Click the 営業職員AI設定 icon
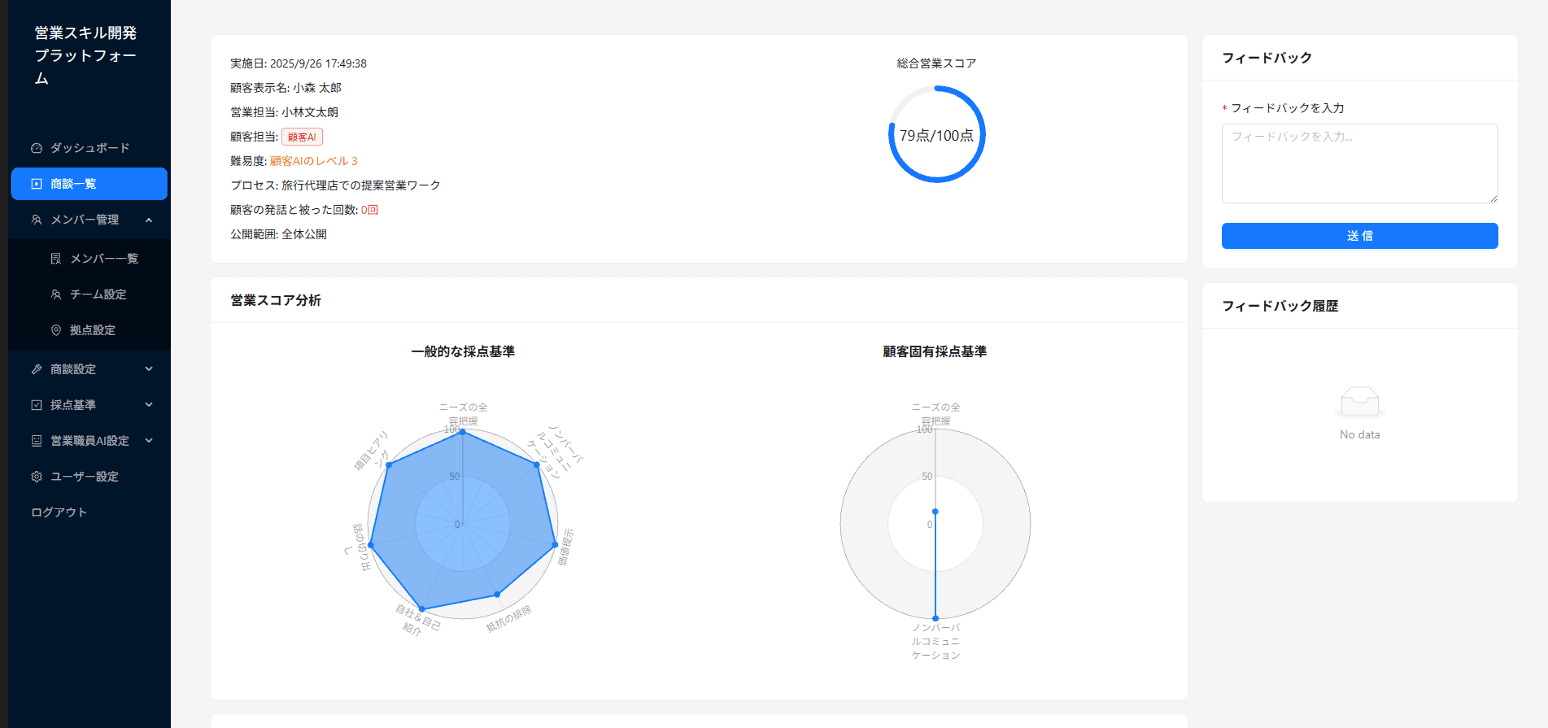The width and height of the screenshot is (1548, 728). (x=37, y=441)
